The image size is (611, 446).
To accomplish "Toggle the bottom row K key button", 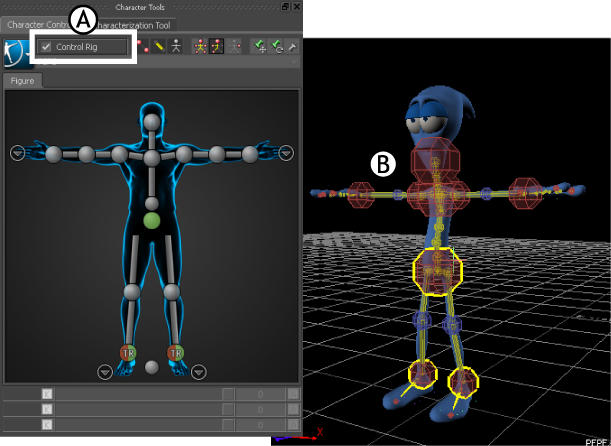I will point(47,425).
